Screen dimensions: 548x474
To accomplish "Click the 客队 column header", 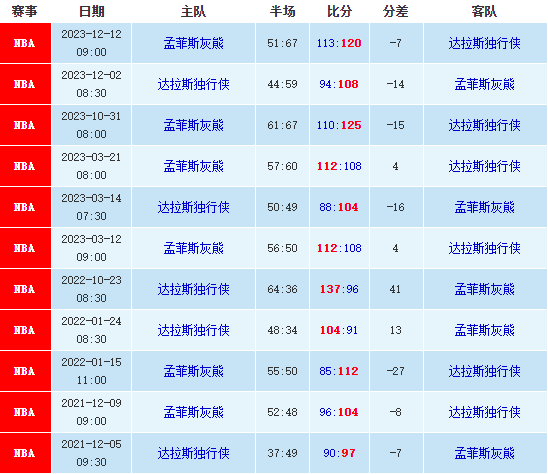I will (x=484, y=12).
